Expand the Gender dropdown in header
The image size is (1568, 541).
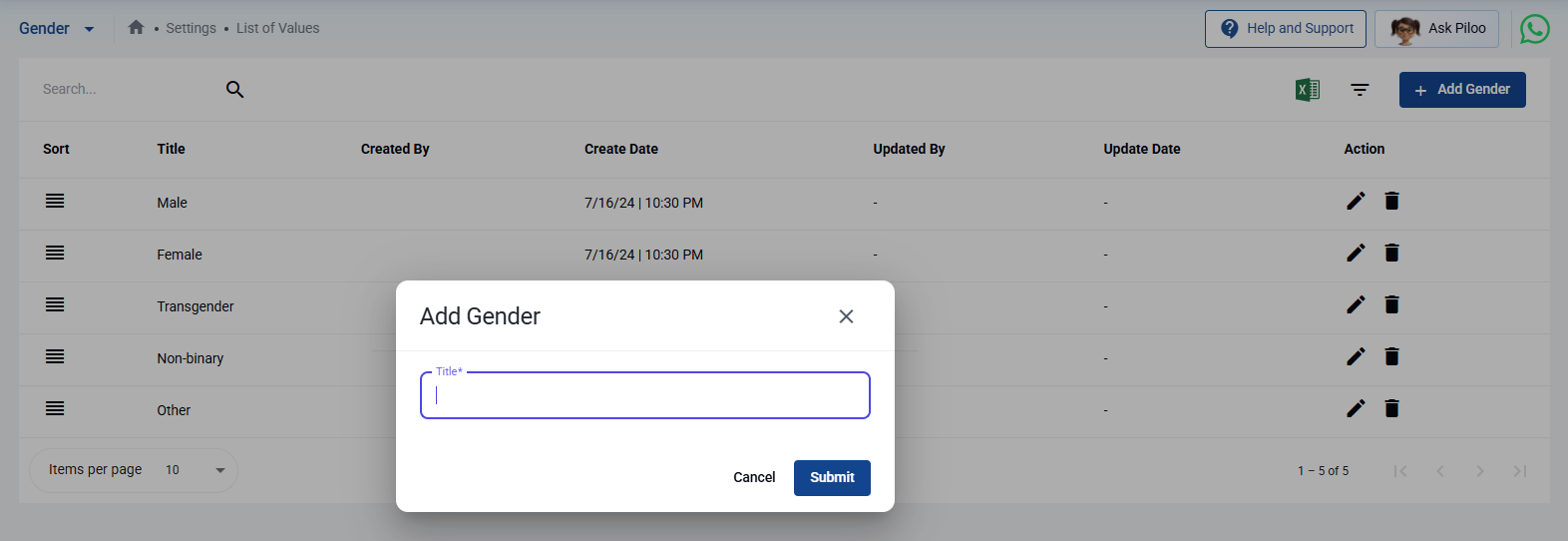89,29
